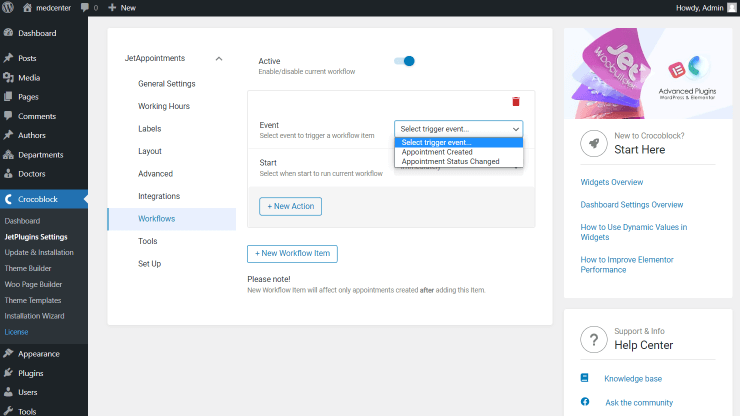Viewport: 740px width, 416px height.
Task: Open How to Use Dynamic Values link
Action: (x=634, y=232)
